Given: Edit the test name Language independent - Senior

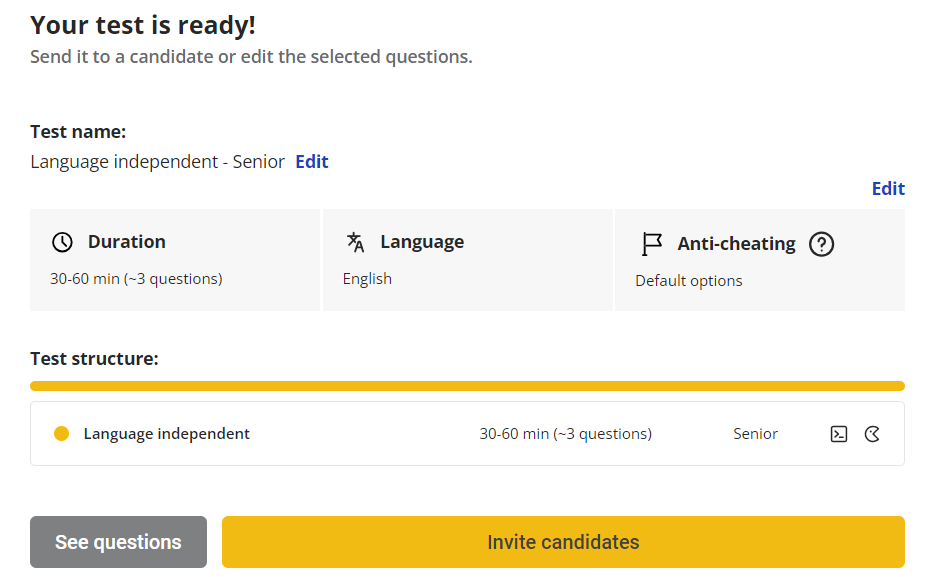Looking at the screenshot, I should [x=311, y=161].
